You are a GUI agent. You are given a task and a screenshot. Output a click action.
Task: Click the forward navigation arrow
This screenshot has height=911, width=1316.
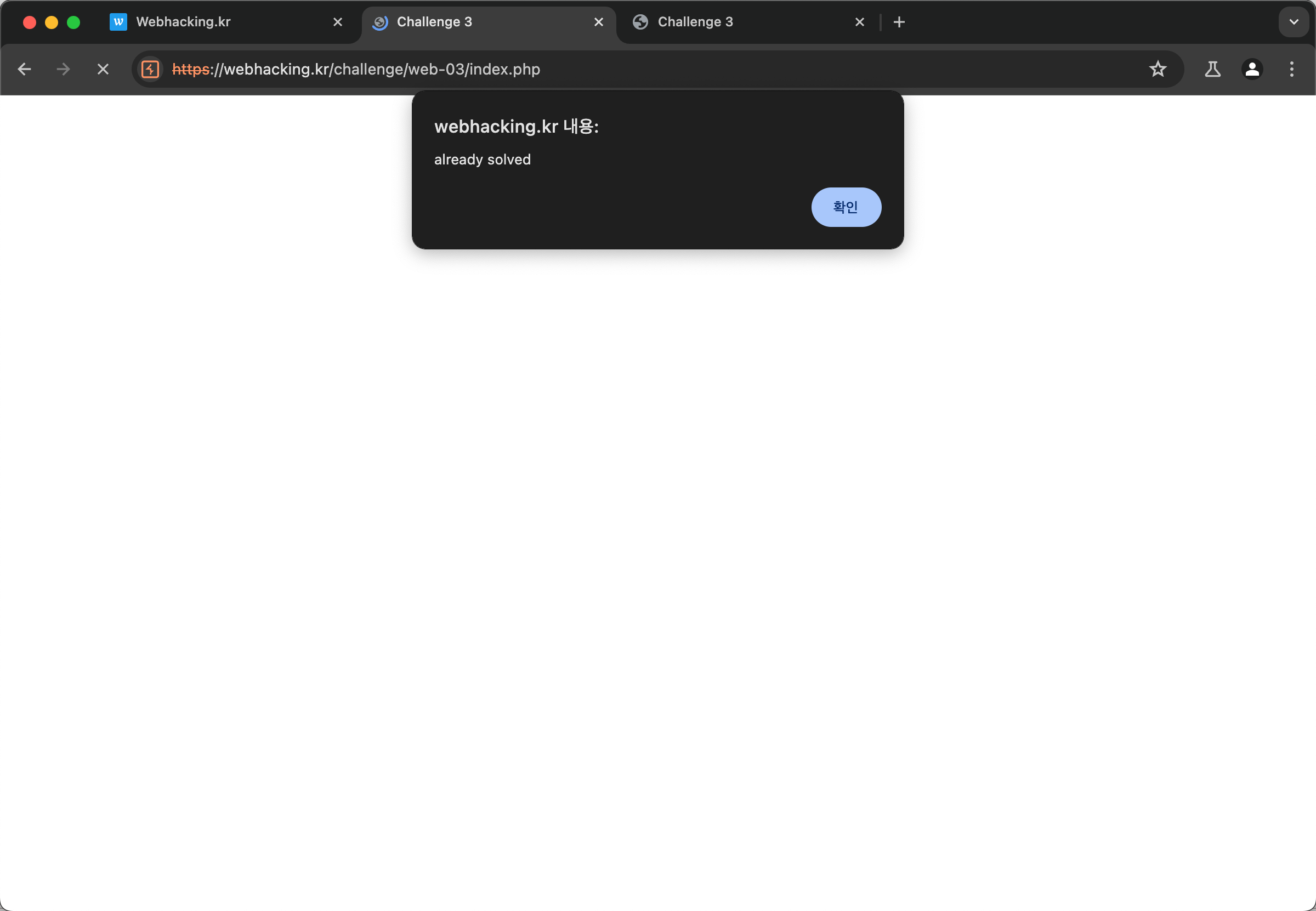point(64,69)
